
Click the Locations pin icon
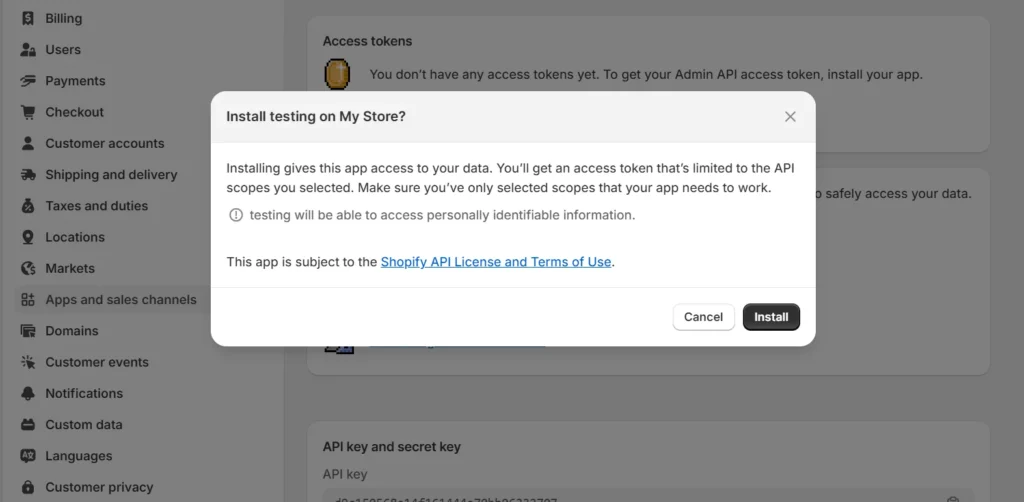28,237
